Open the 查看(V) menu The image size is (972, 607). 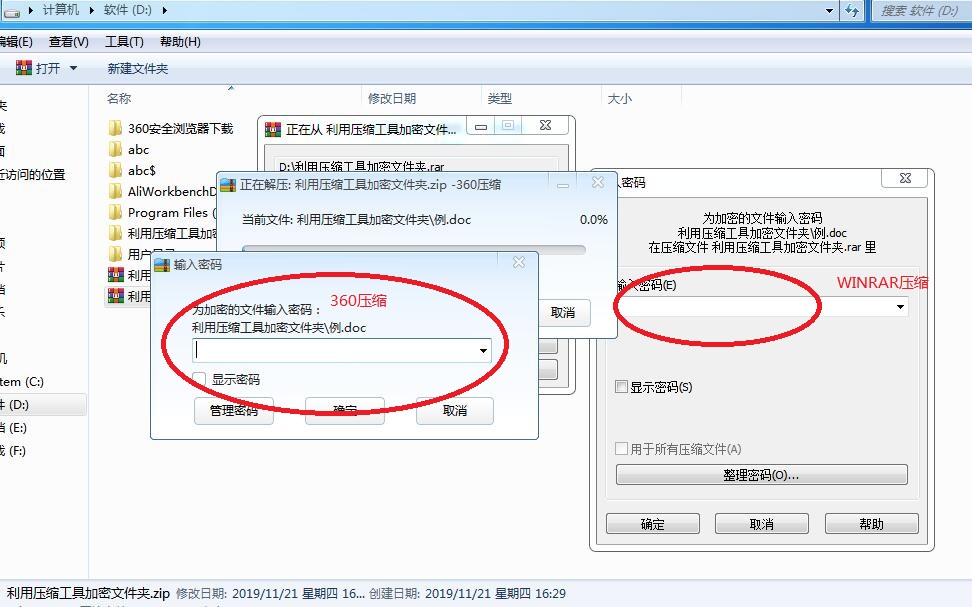tap(68, 42)
